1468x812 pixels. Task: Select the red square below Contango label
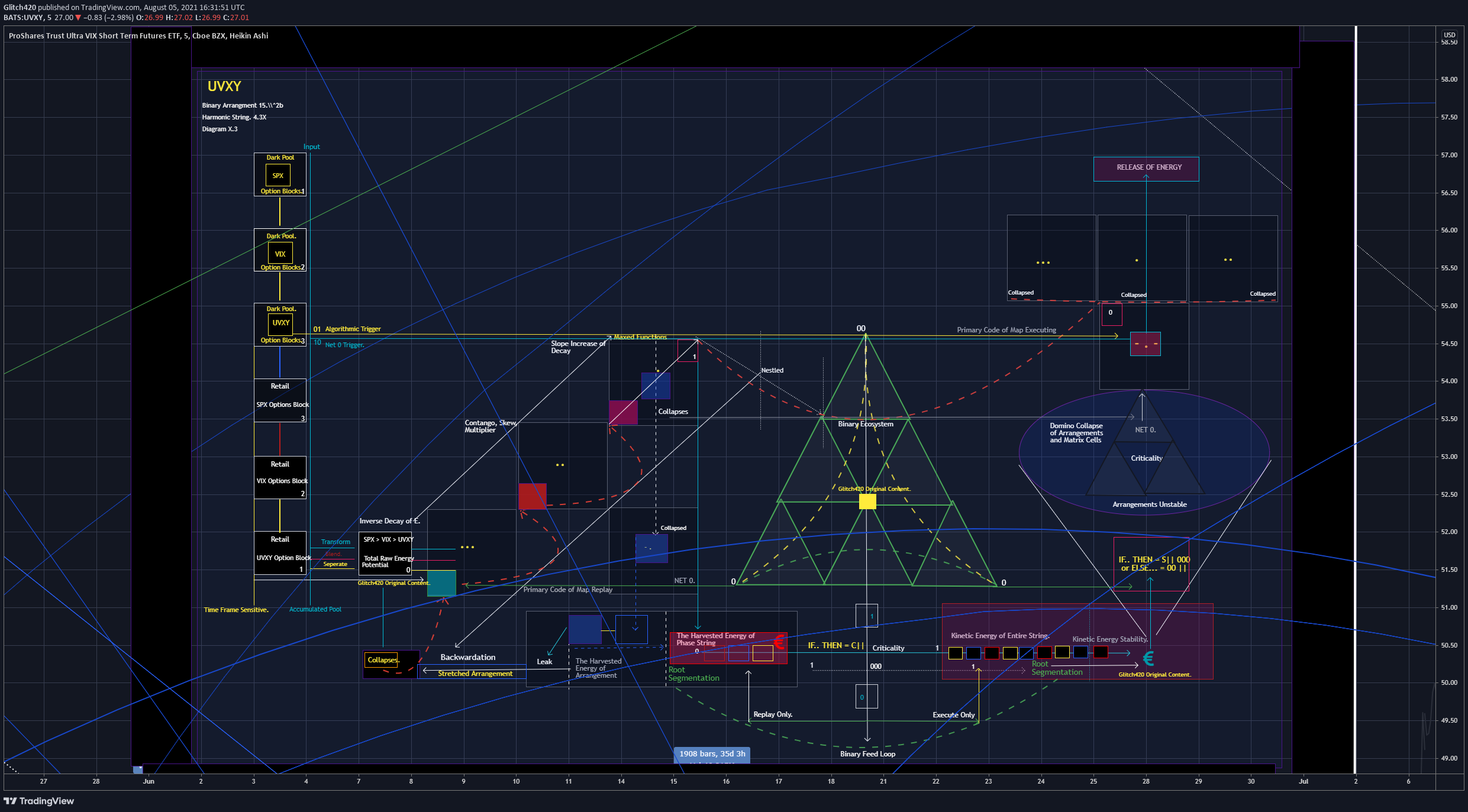533,496
